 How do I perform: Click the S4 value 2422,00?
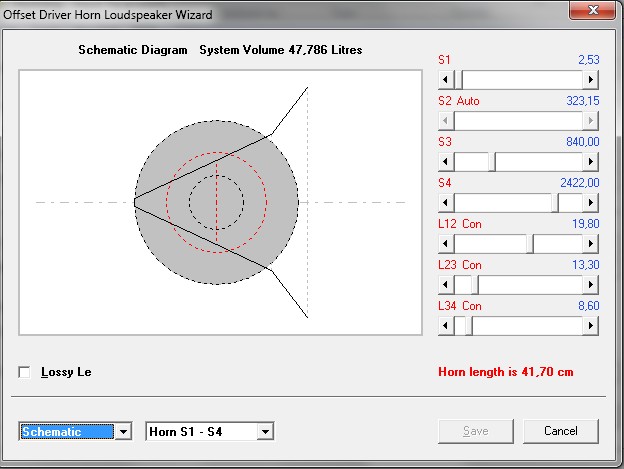(580, 183)
